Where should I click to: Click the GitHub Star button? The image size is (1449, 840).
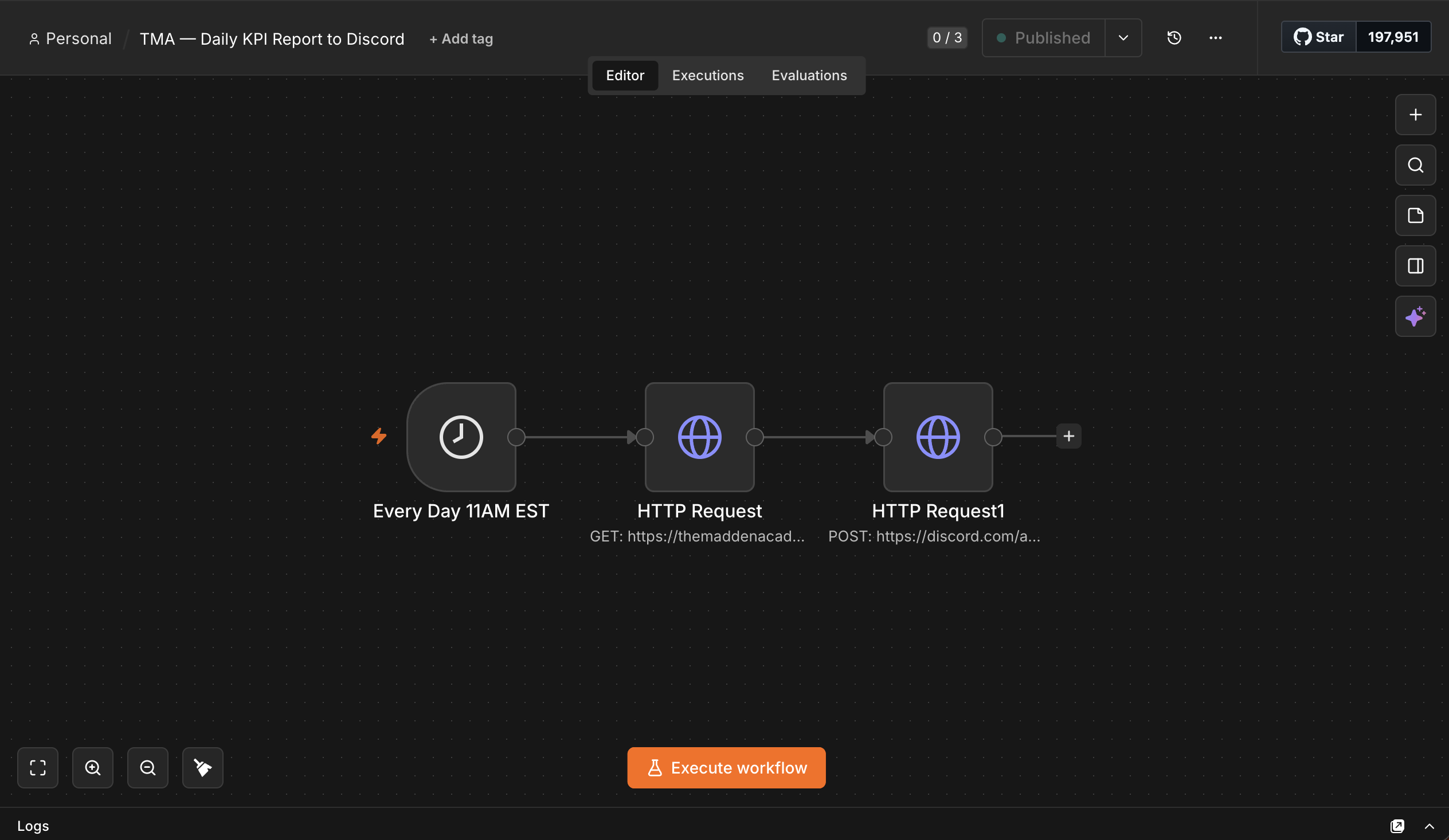pos(1318,37)
